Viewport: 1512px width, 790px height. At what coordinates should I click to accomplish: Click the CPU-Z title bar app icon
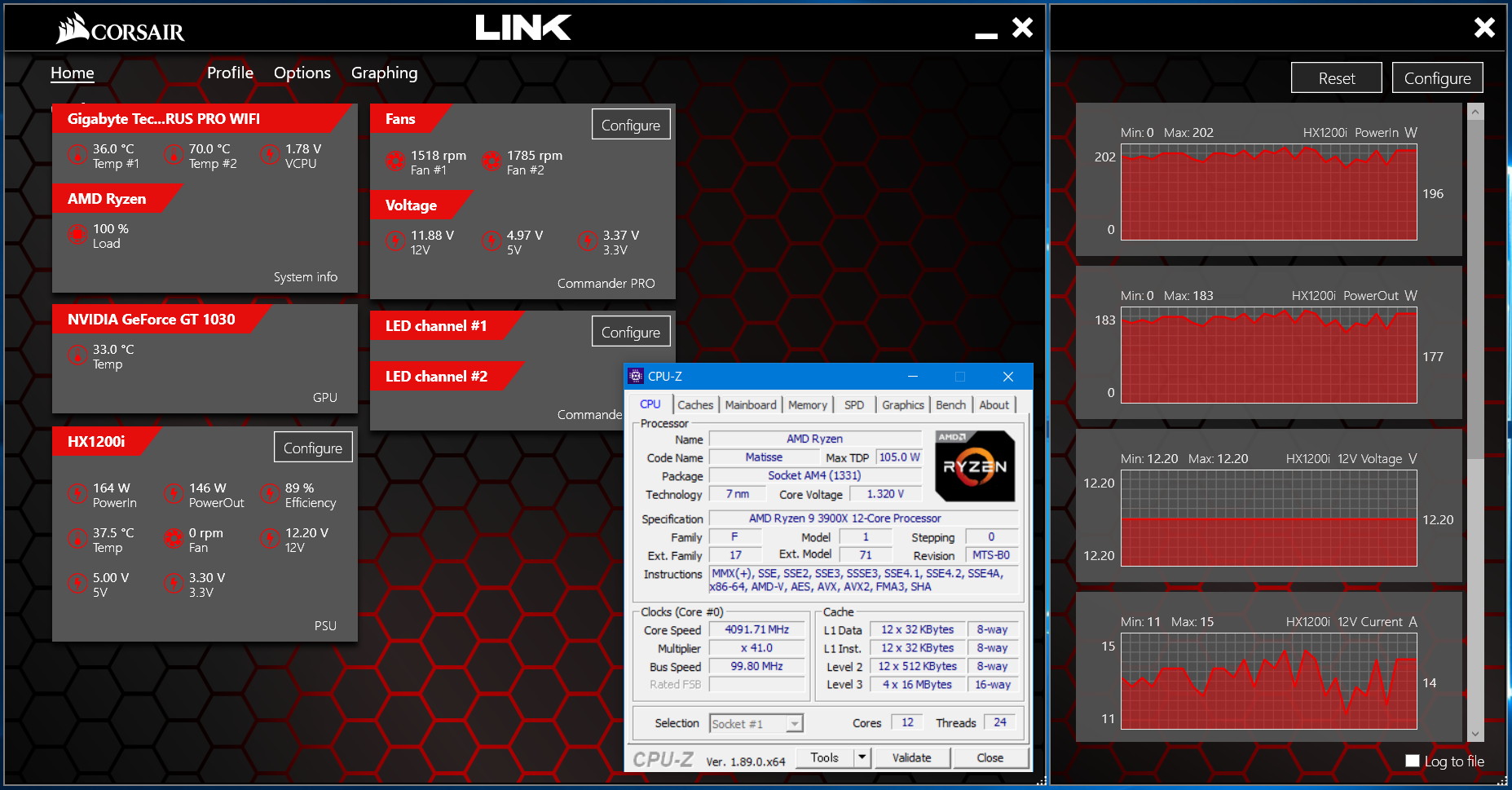636,377
